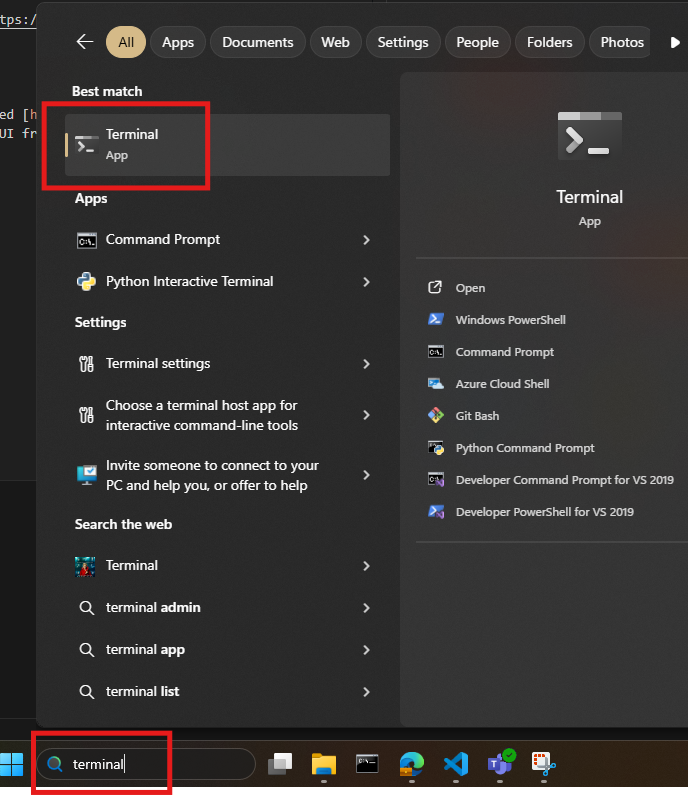Launch Azure Cloud Shell profile
Viewport: 688px width, 795px height.
[502, 384]
